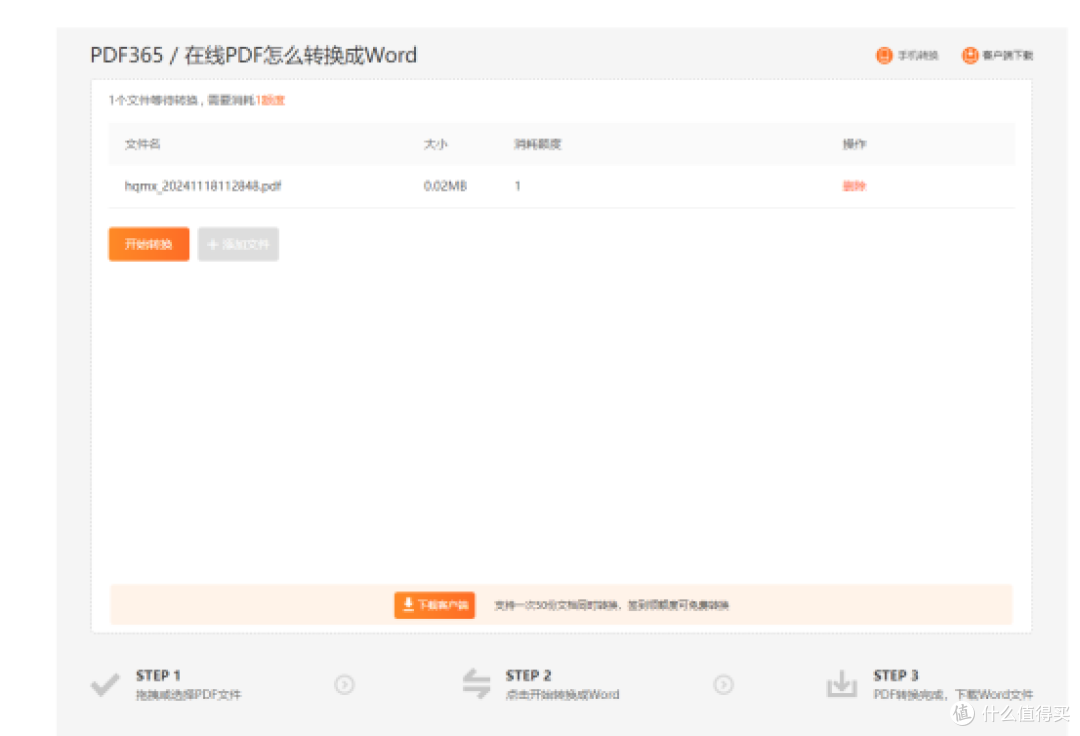Screen dimensions: 1080x736
Task: Click the orange quota link in pending notice
Action: 270,101
